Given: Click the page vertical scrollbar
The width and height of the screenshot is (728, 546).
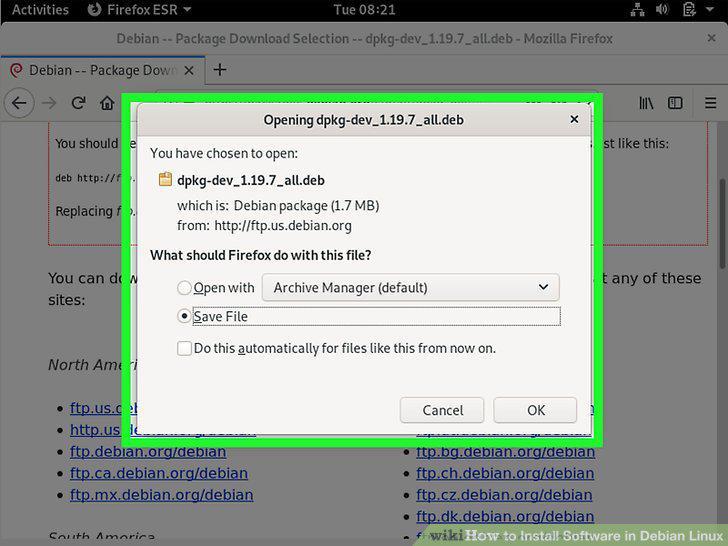Looking at the screenshot, I should (723, 223).
